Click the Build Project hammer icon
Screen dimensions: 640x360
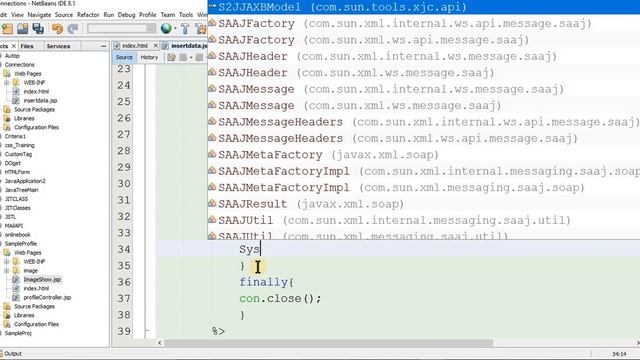point(185,29)
